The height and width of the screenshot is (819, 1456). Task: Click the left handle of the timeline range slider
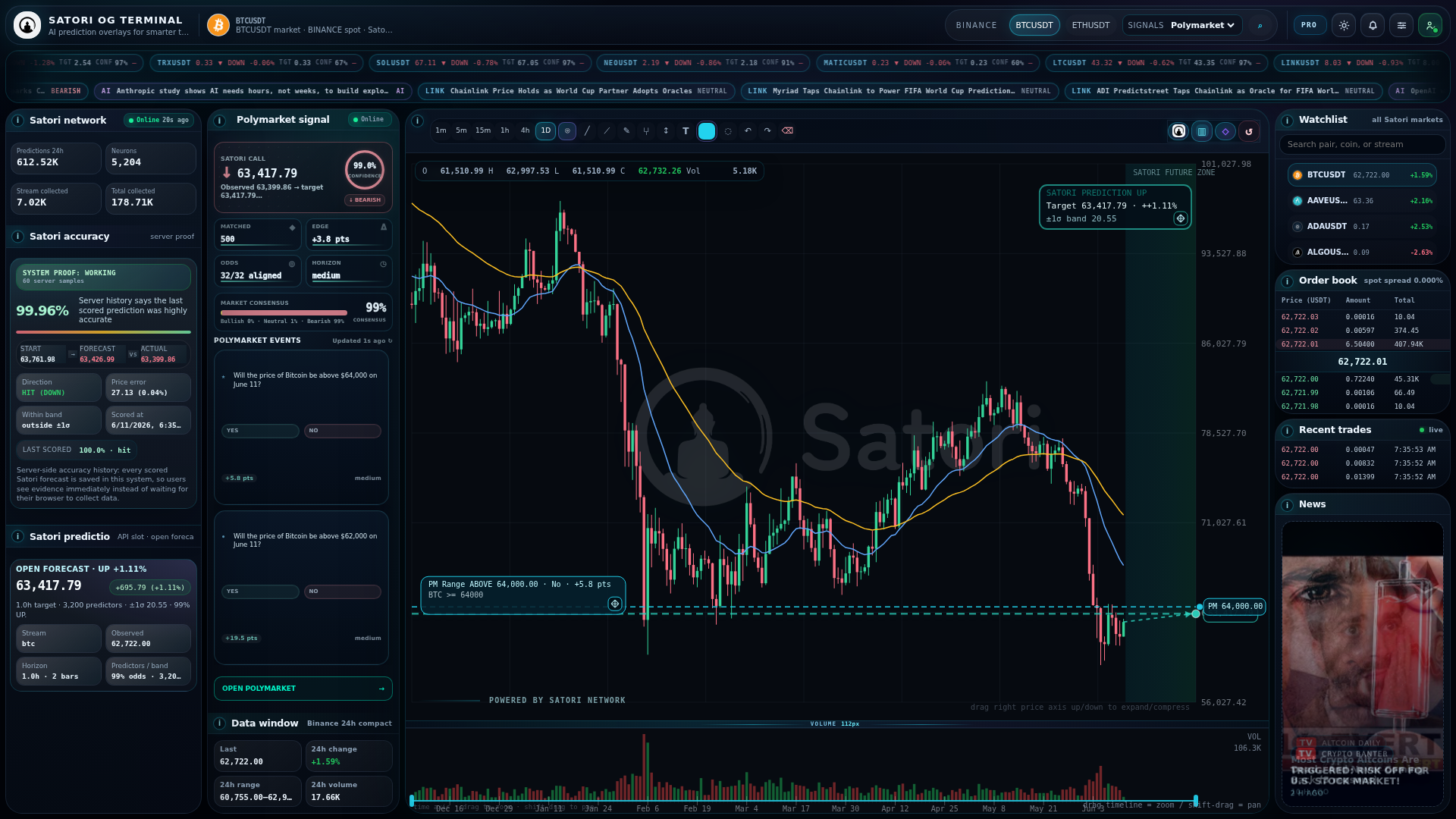coord(412,801)
